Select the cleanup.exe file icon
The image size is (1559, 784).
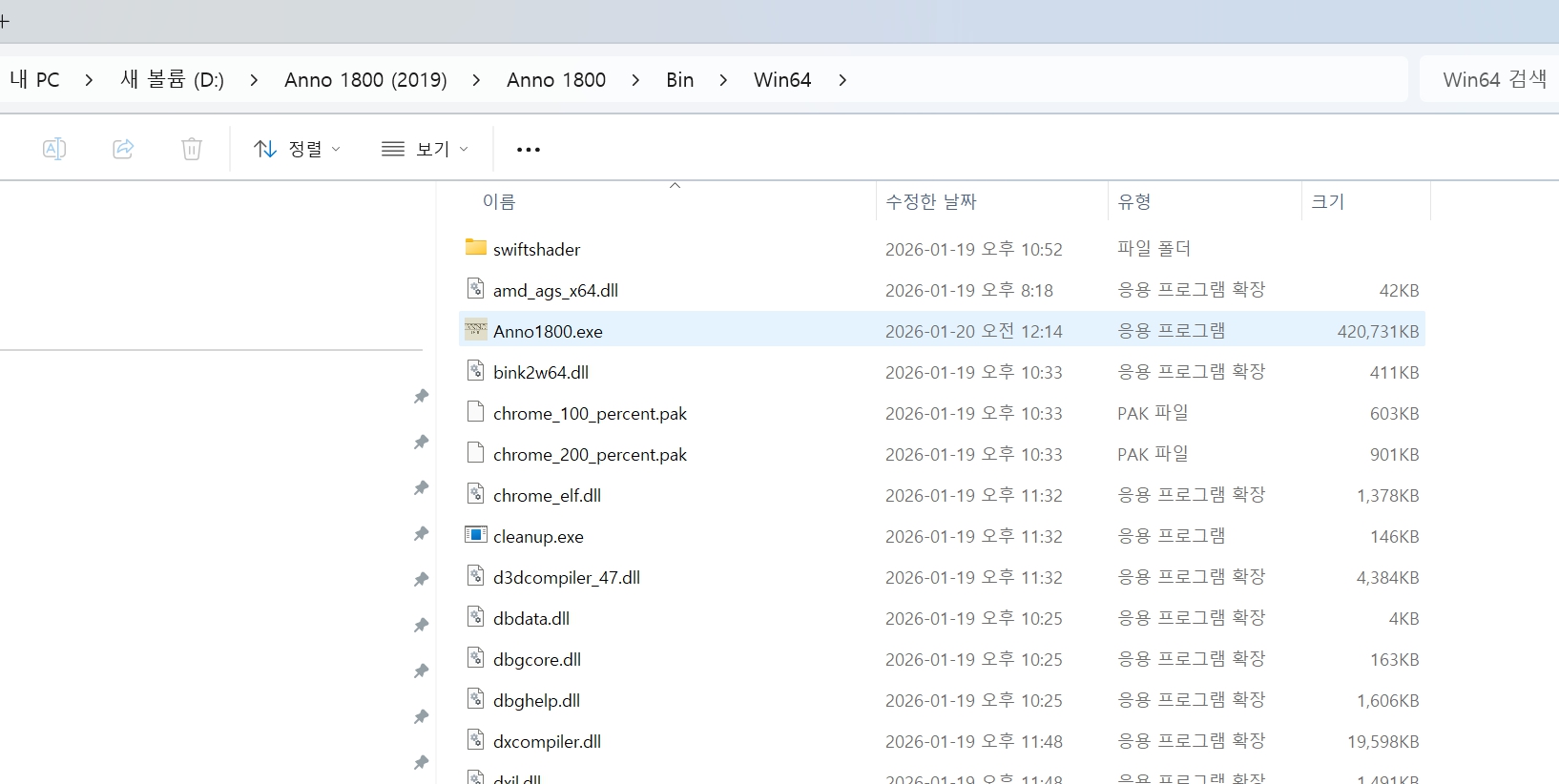[x=475, y=535]
